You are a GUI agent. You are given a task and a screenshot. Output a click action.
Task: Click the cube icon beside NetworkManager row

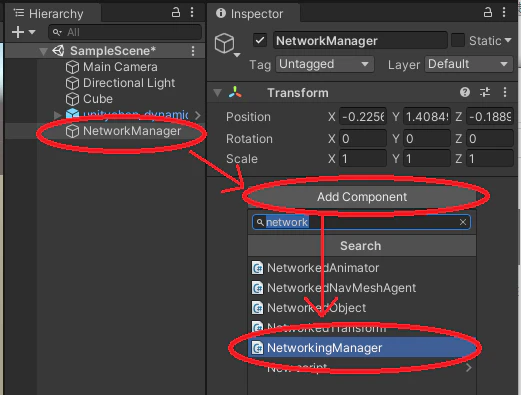coord(72,131)
